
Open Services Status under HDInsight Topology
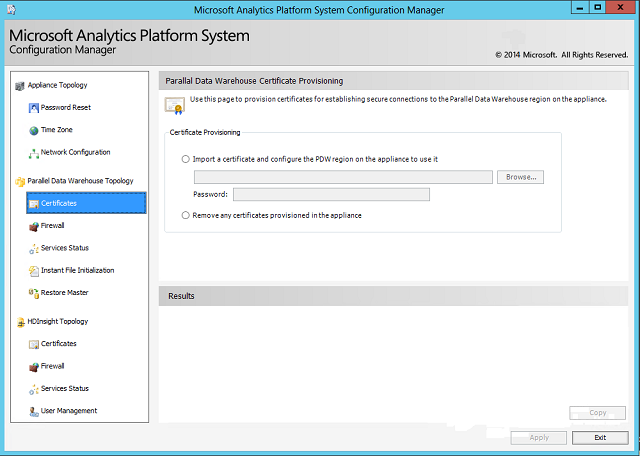click(64, 389)
